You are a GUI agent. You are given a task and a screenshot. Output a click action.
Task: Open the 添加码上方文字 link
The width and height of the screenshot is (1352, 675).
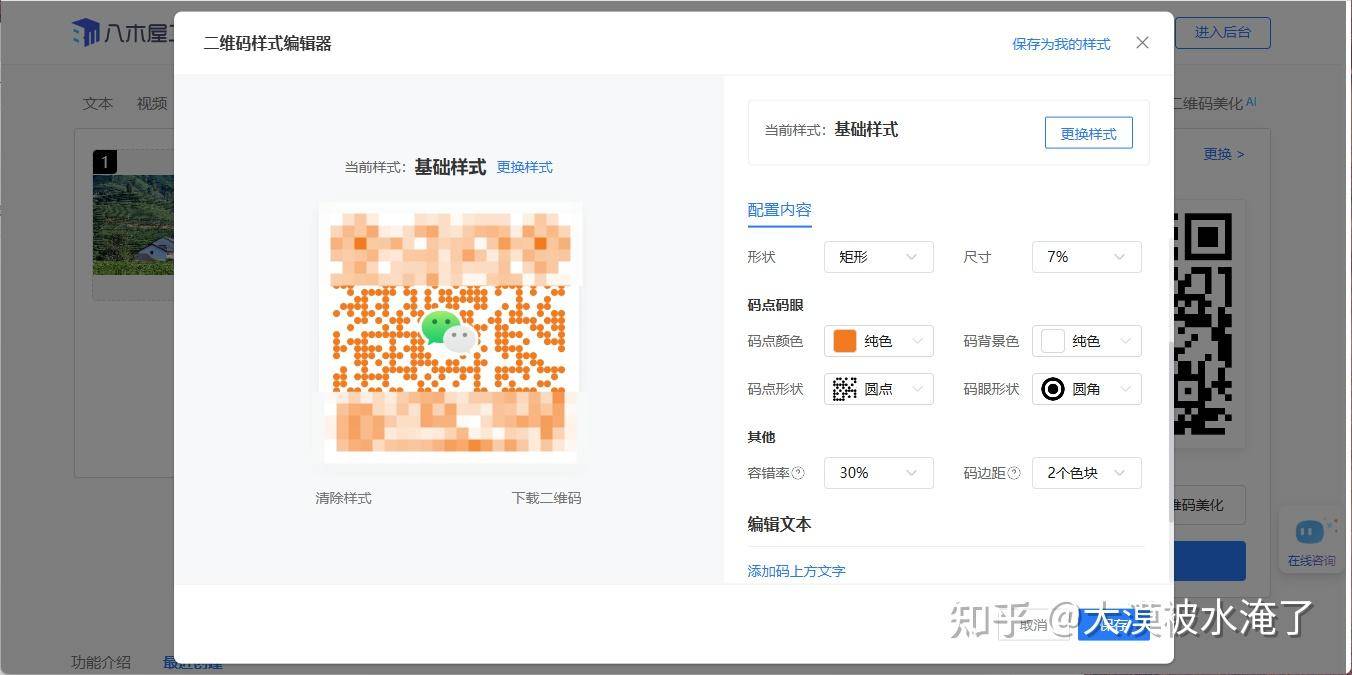[x=797, y=571]
